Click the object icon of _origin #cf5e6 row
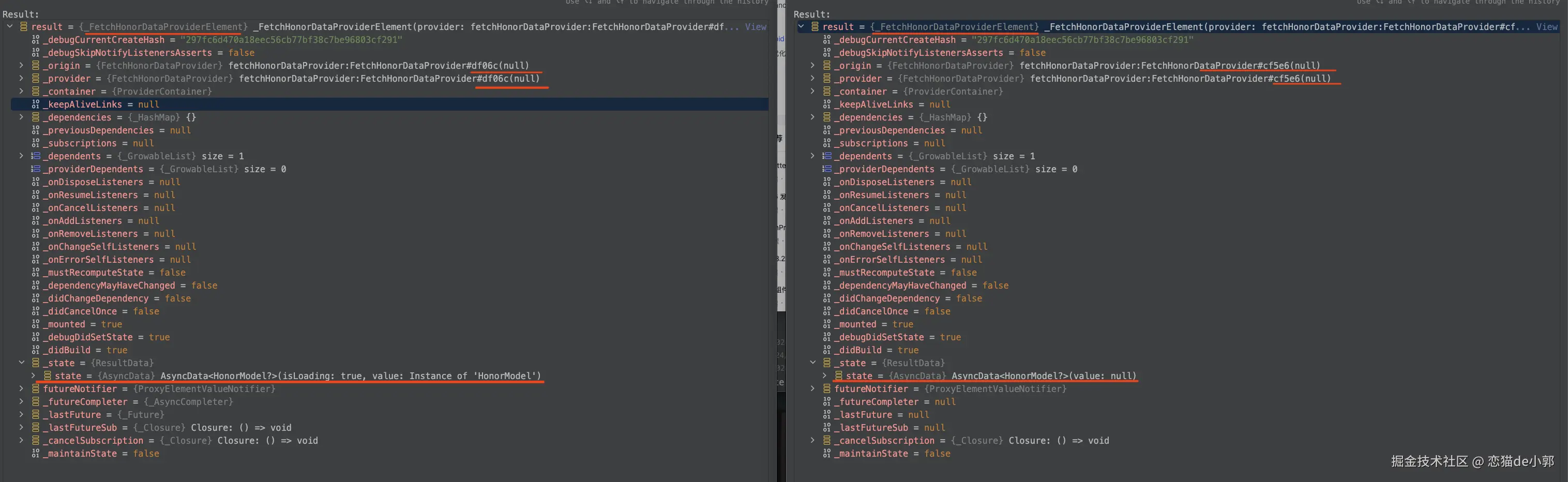The image size is (1568, 482). (x=826, y=66)
